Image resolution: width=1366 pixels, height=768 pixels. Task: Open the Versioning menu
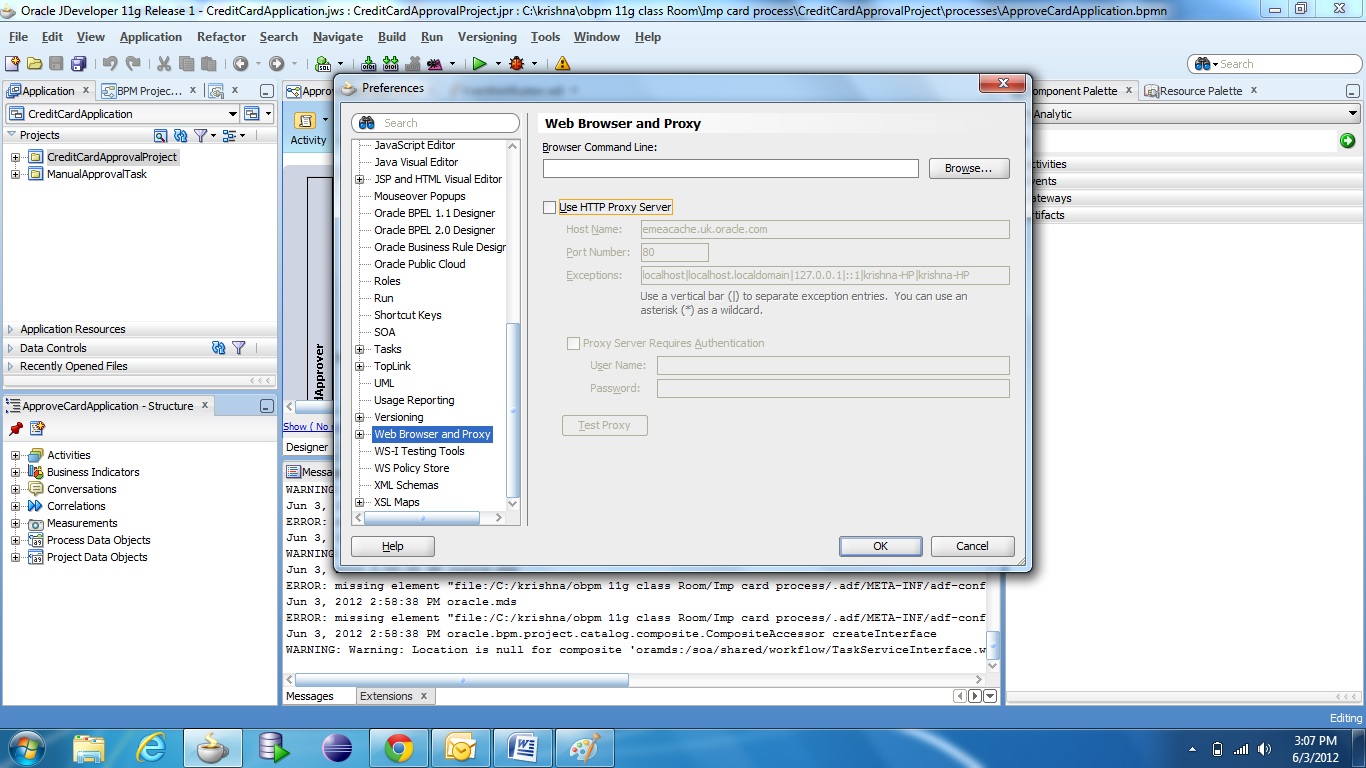click(487, 37)
